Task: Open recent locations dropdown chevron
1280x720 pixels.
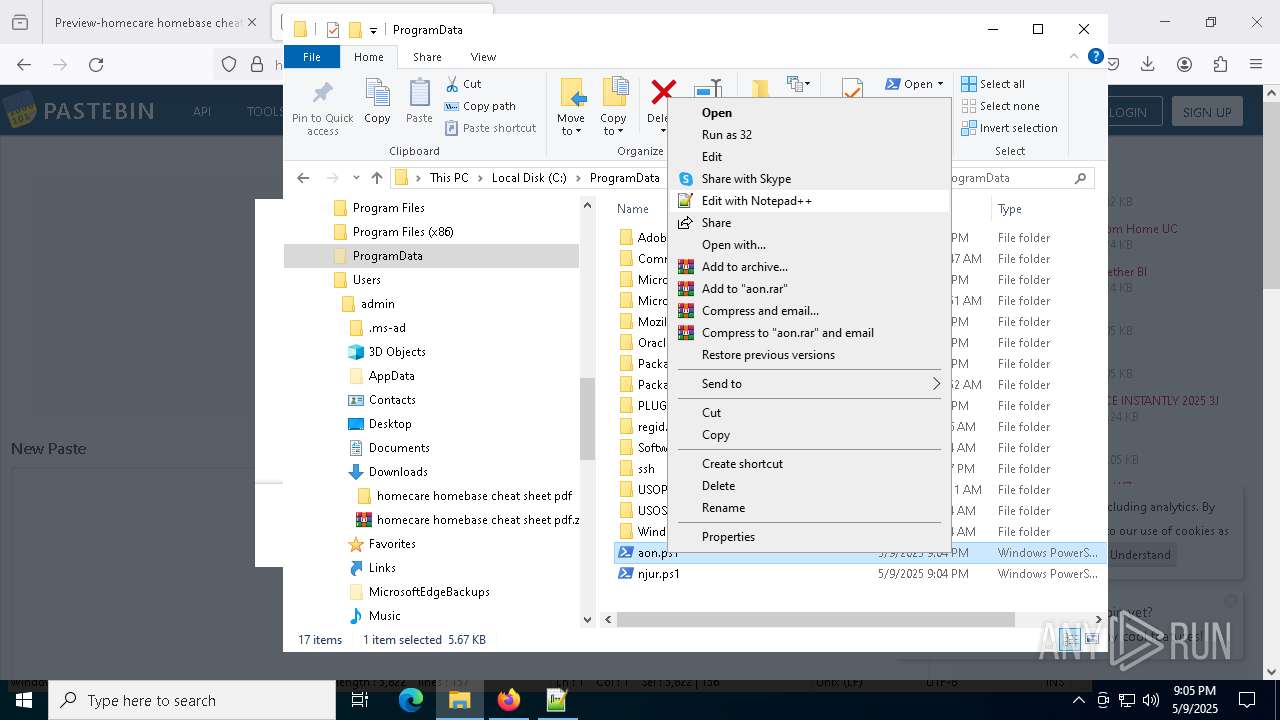Action: point(355,178)
